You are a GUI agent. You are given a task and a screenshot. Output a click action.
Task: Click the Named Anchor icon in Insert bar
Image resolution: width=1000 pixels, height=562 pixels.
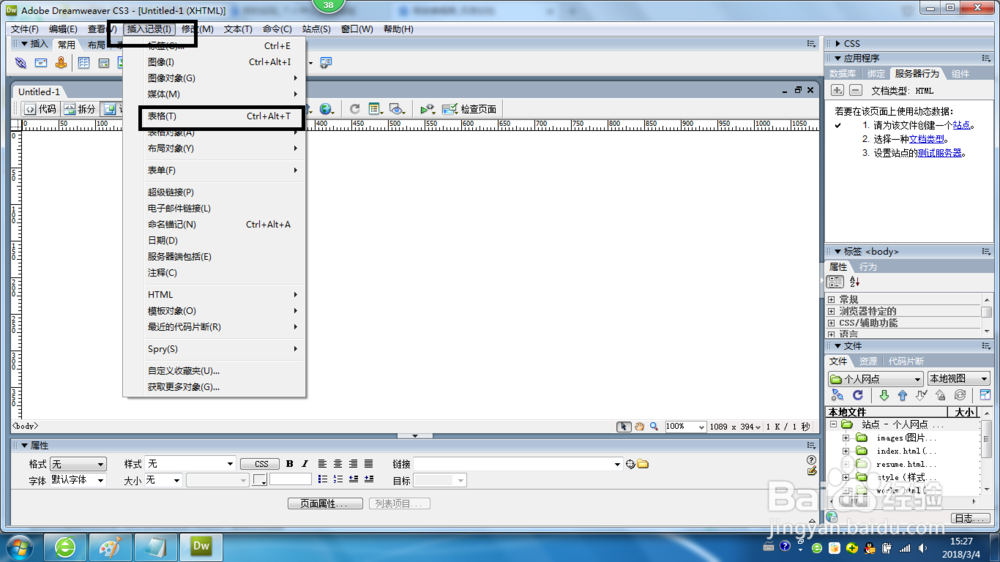click(61, 63)
